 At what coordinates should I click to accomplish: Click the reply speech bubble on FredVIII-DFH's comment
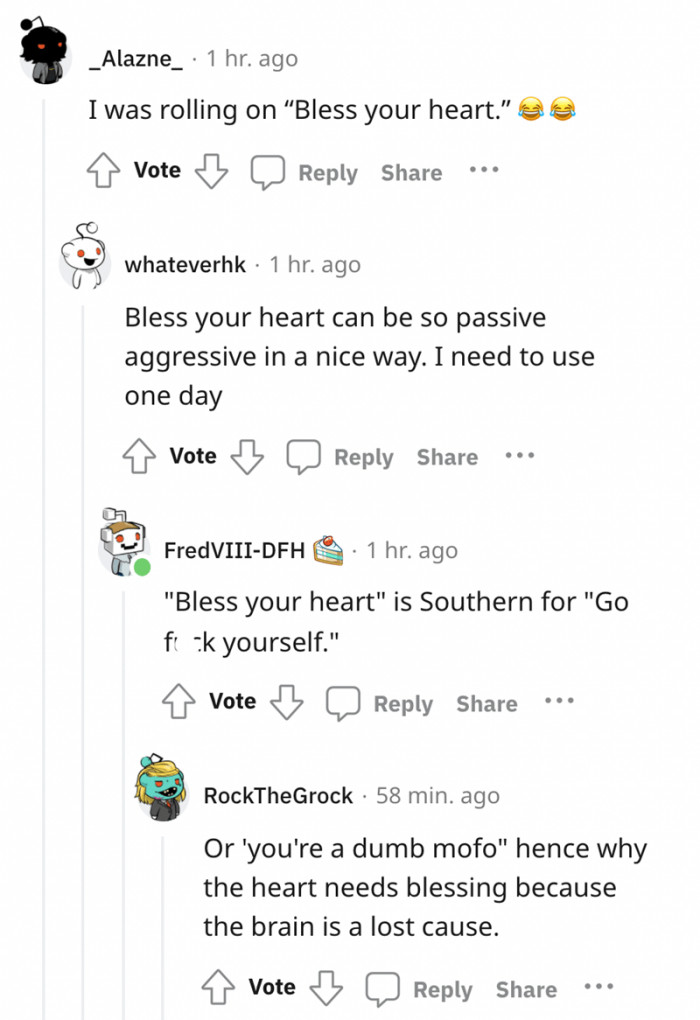click(344, 702)
